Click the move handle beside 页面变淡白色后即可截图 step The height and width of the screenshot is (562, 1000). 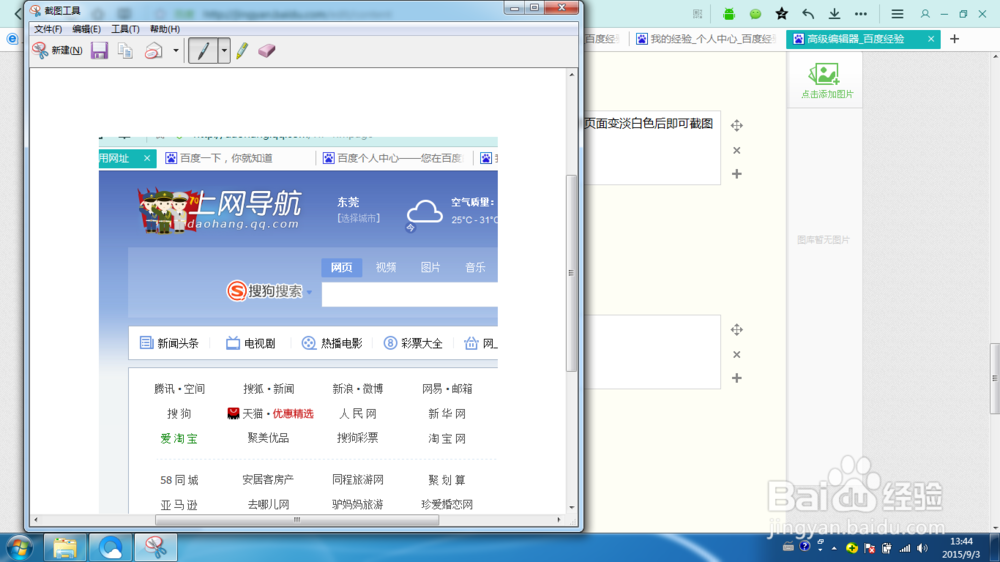click(737, 125)
